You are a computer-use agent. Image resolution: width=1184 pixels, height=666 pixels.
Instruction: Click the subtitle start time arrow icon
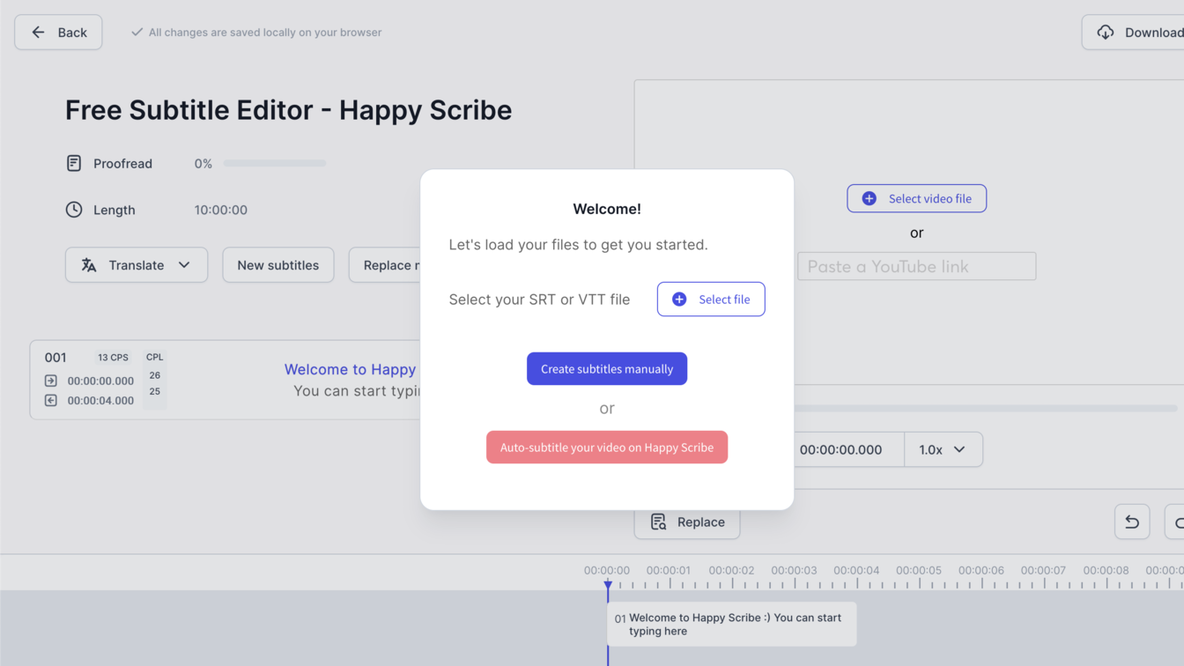pos(51,381)
